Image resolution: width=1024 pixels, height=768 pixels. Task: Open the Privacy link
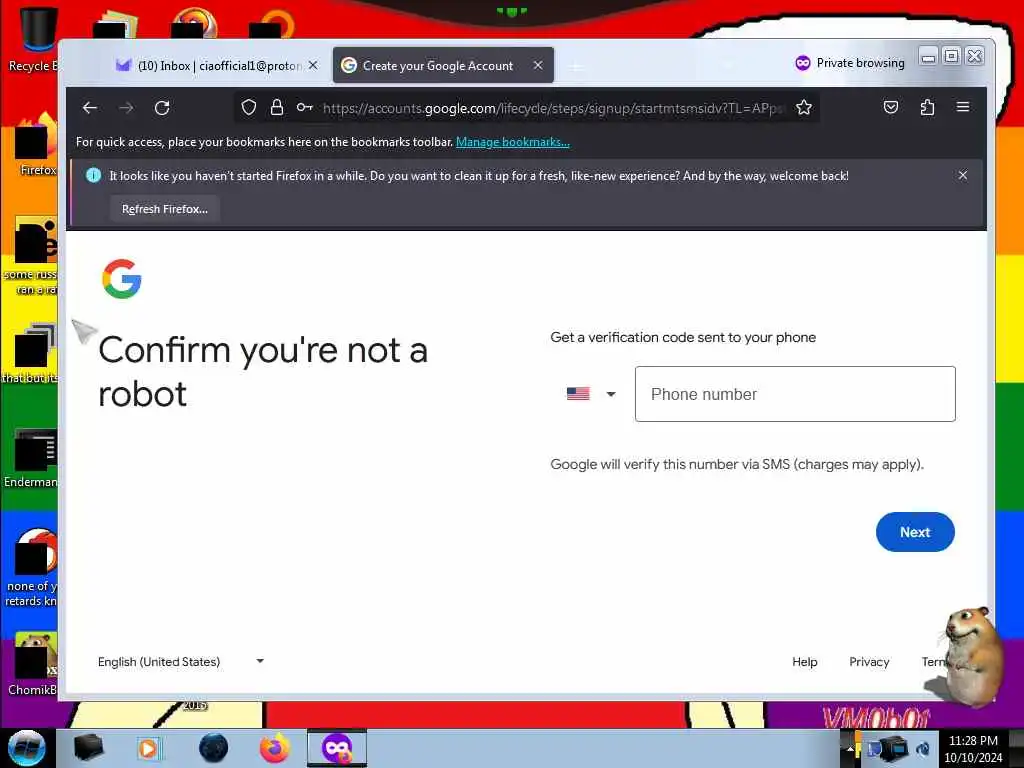[x=869, y=662]
